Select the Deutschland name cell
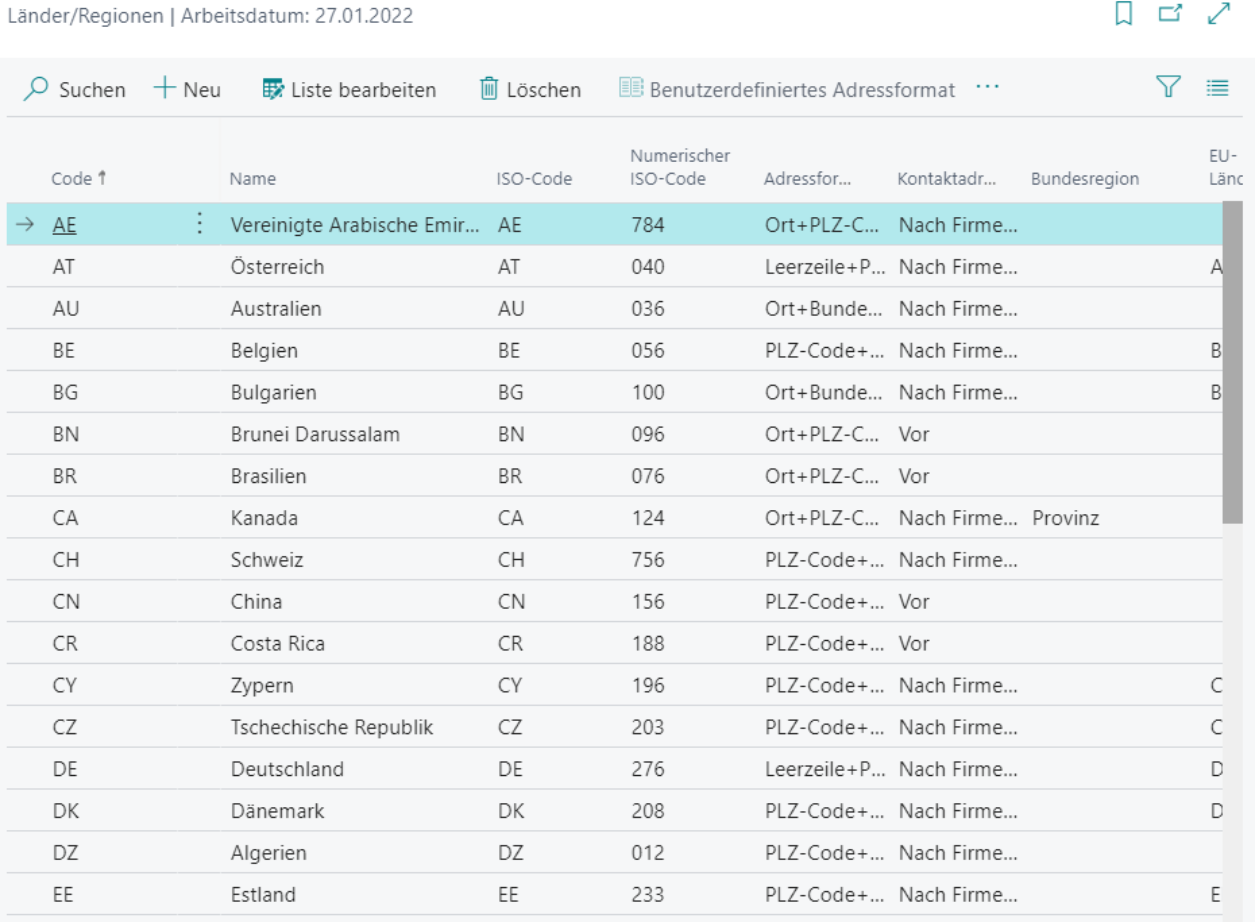1257x924 pixels. point(287,770)
